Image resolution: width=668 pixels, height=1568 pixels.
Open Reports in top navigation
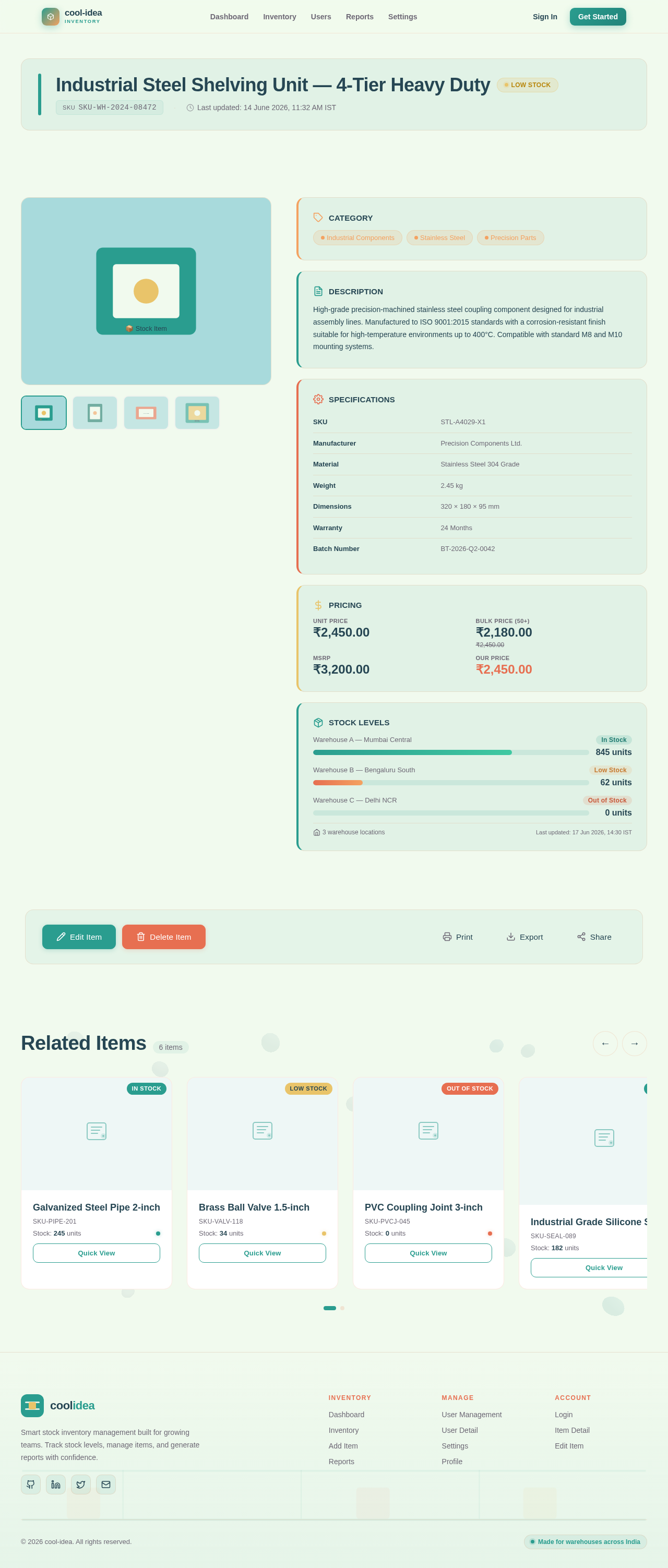coord(359,16)
